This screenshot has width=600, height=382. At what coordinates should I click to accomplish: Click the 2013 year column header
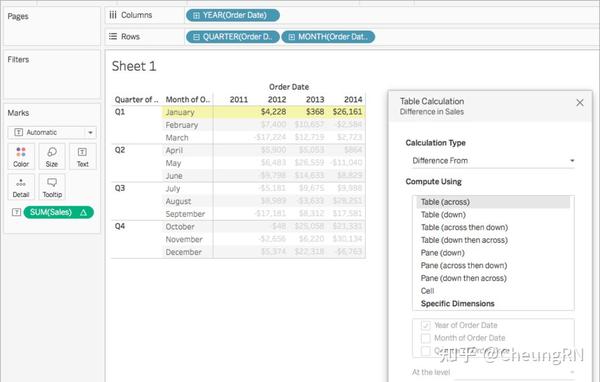tap(315, 100)
